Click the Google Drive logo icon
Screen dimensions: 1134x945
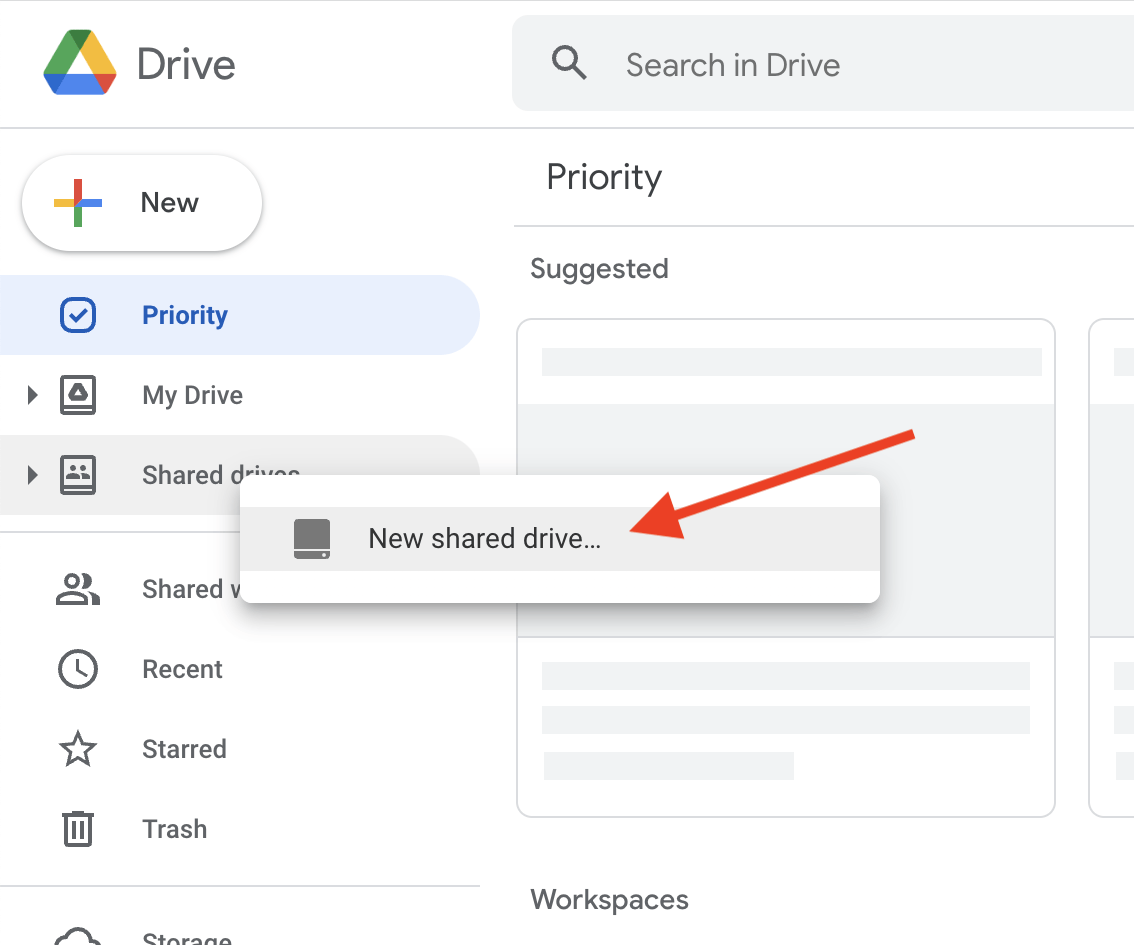coord(80,63)
